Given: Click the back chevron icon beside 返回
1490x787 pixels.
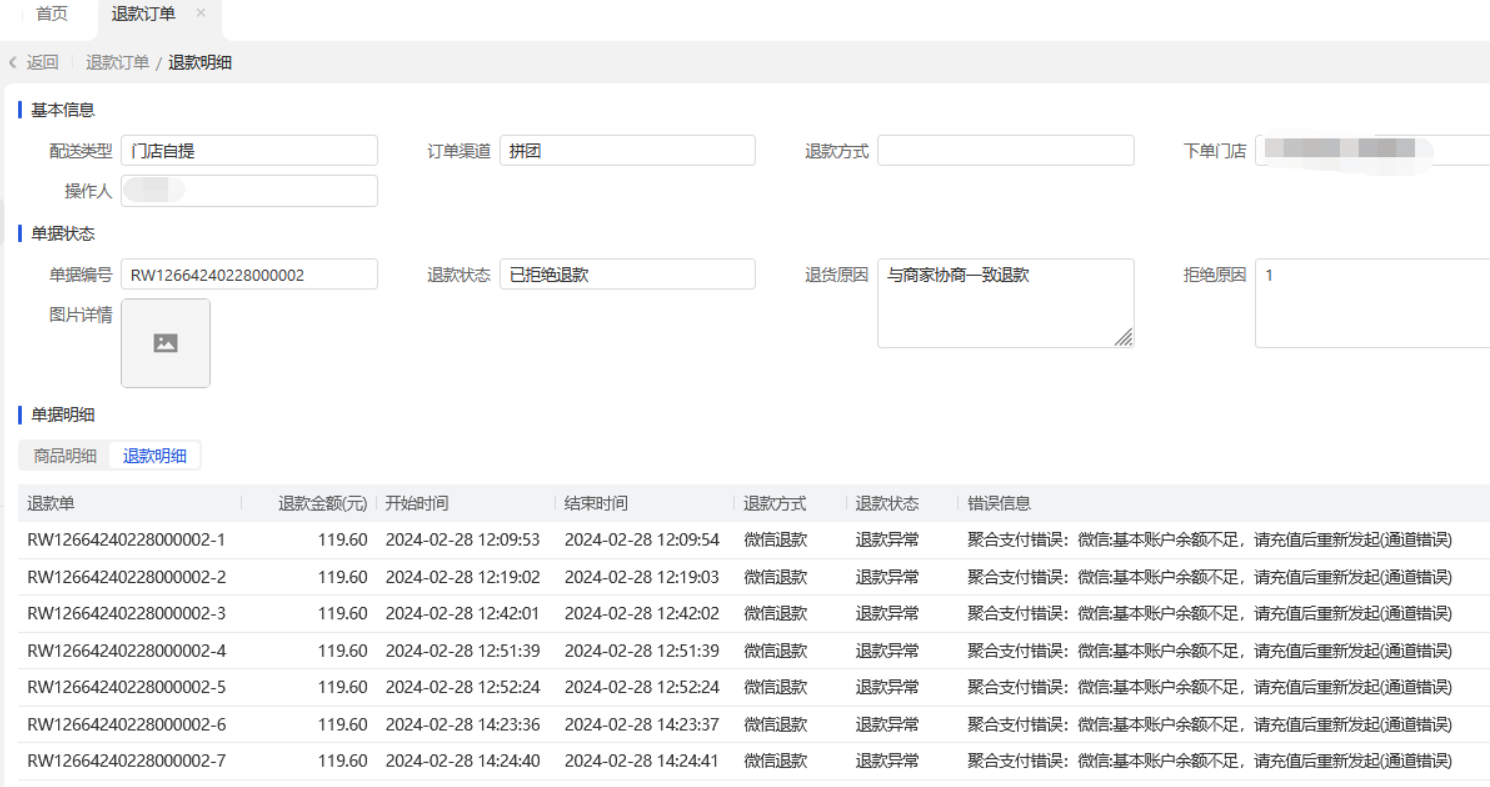Looking at the screenshot, I should [x=13, y=62].
